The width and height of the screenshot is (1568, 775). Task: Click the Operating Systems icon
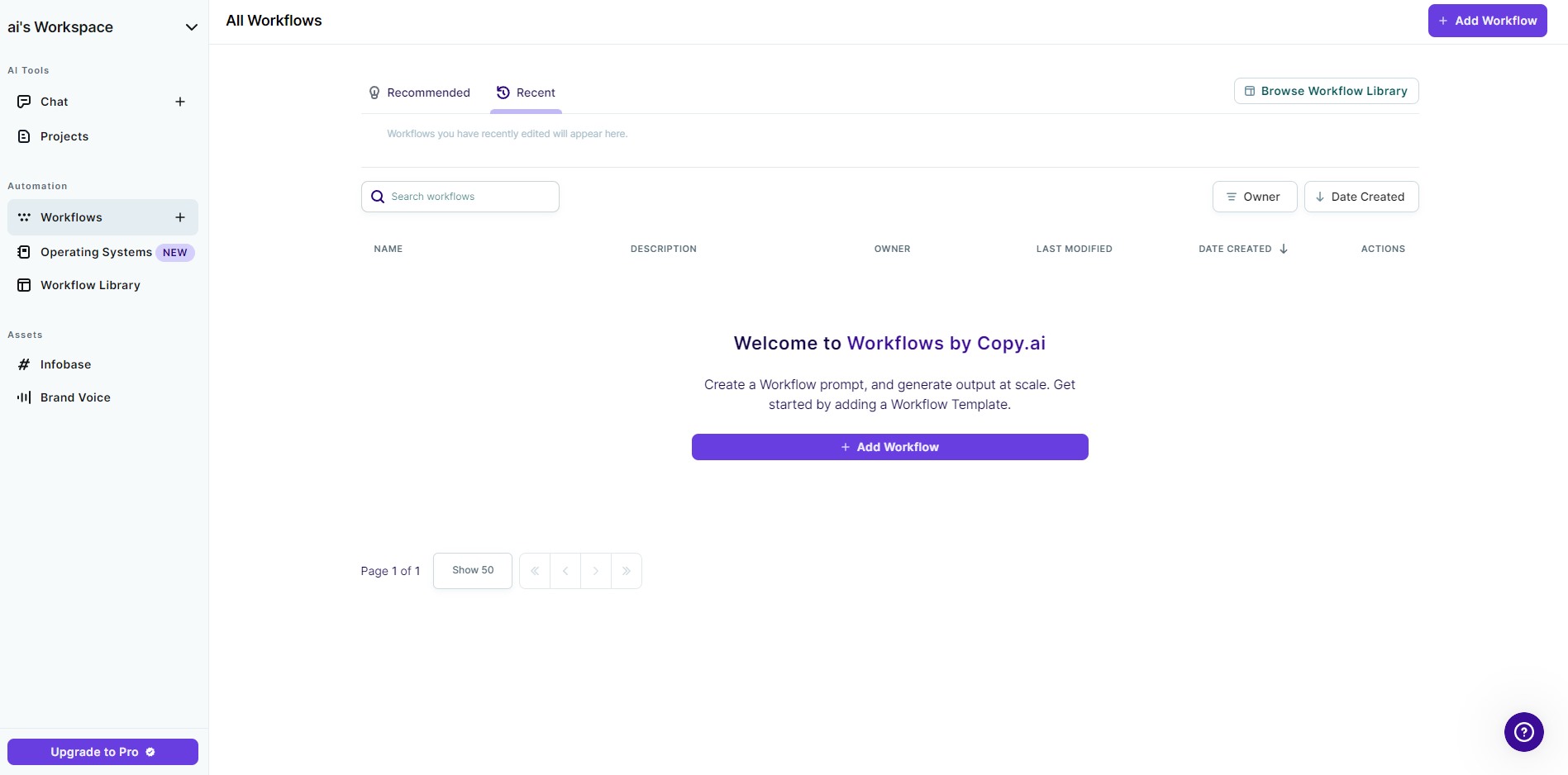tap(24, 252)
